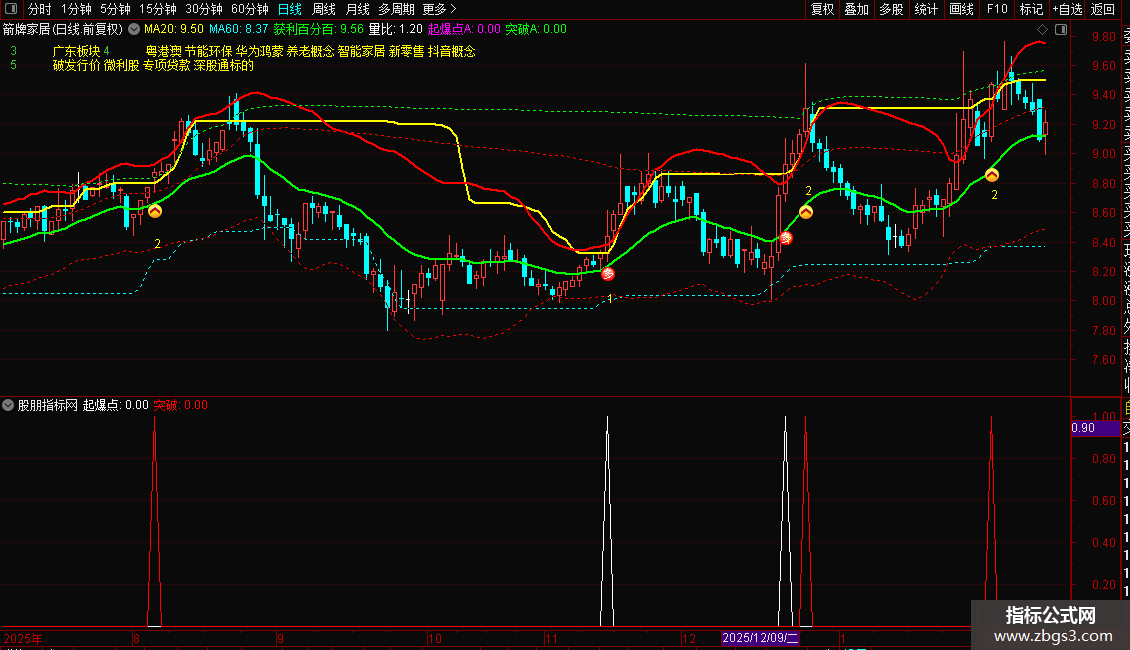This screenshot has width=1130, height=650.
Task: Open the 统计 statistics tool
Action: coord(926,9)
